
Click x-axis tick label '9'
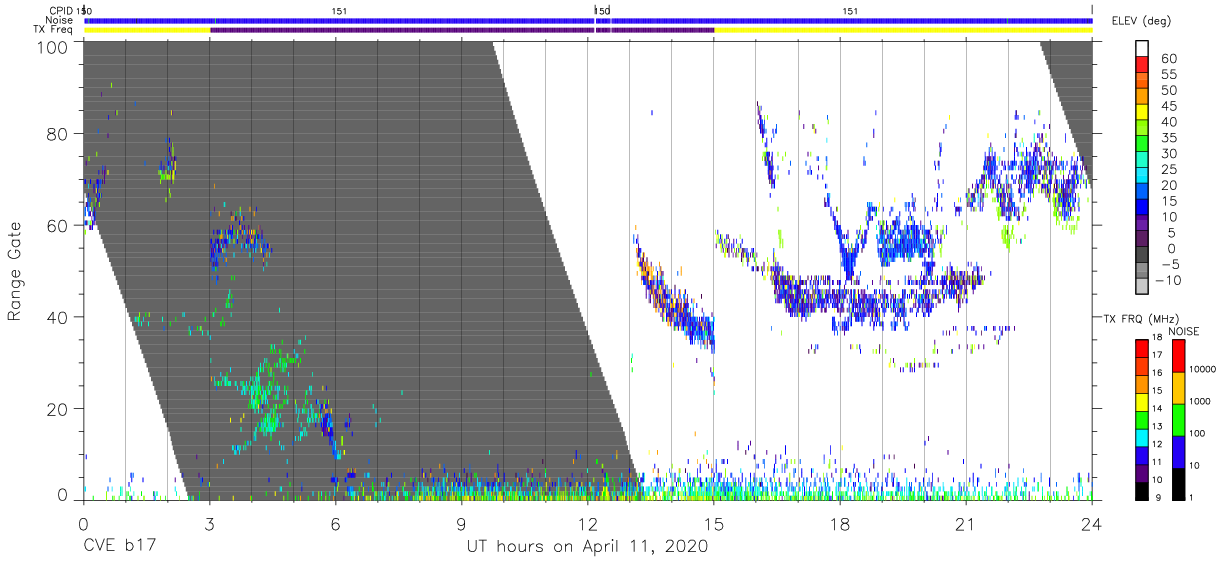pos(461,523)
